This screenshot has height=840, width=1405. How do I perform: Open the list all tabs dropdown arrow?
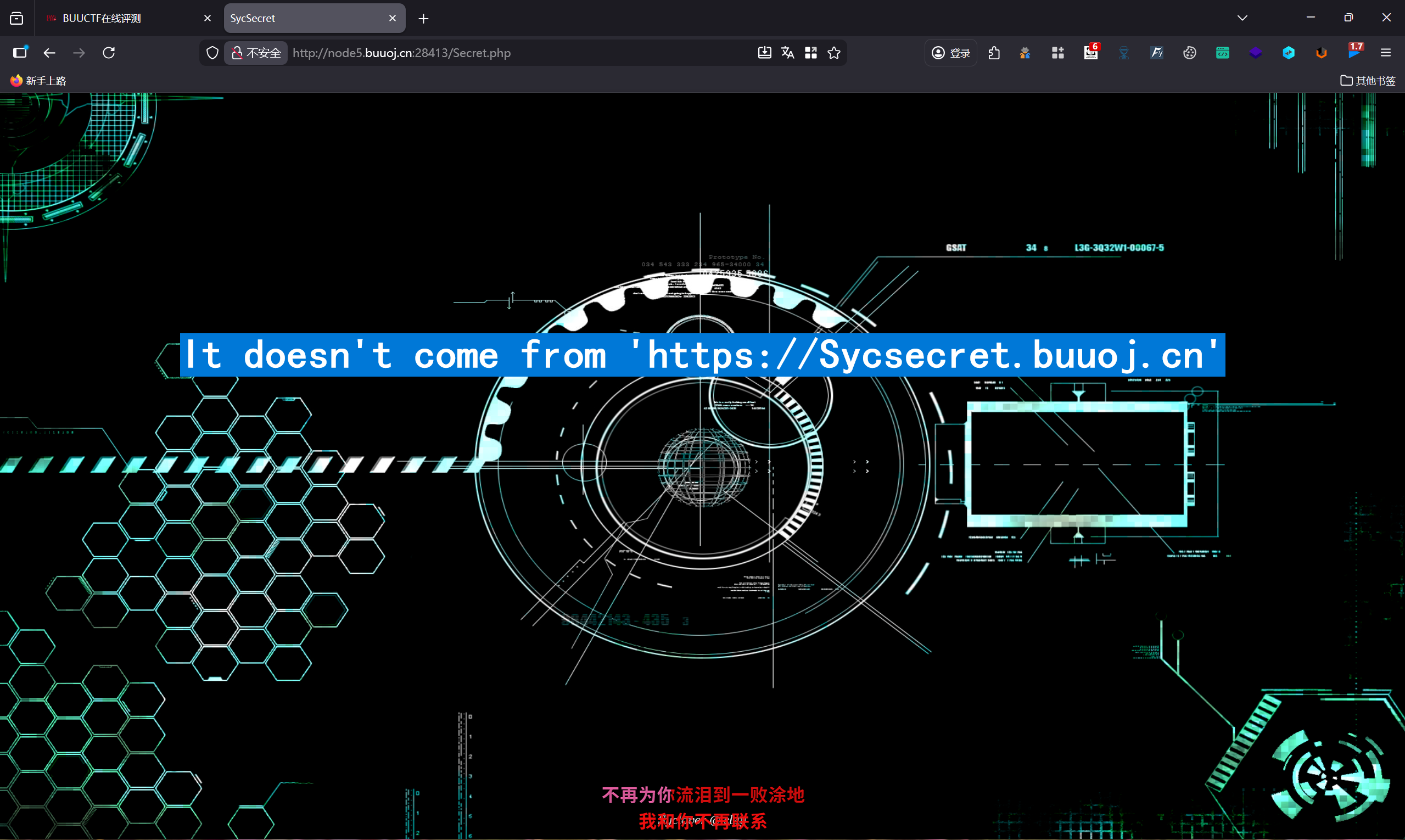click(1242, 18)
